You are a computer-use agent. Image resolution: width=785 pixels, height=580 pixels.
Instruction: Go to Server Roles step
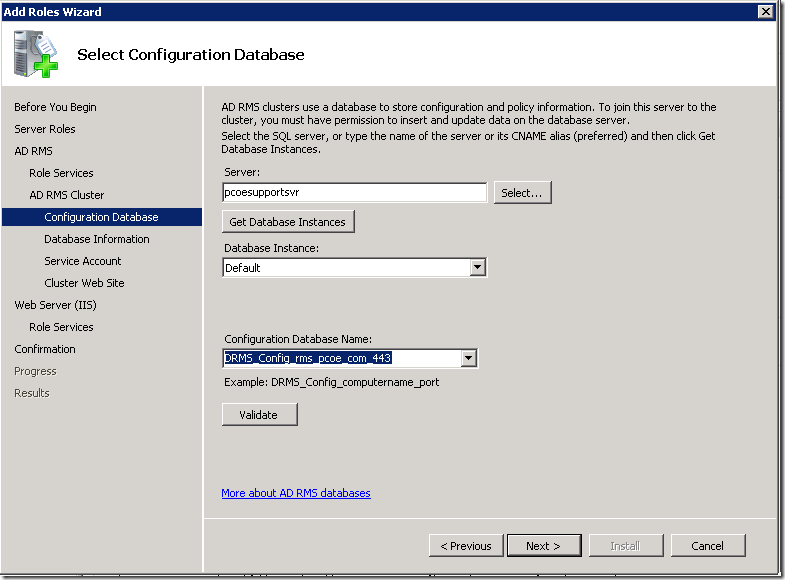(45, 129)
